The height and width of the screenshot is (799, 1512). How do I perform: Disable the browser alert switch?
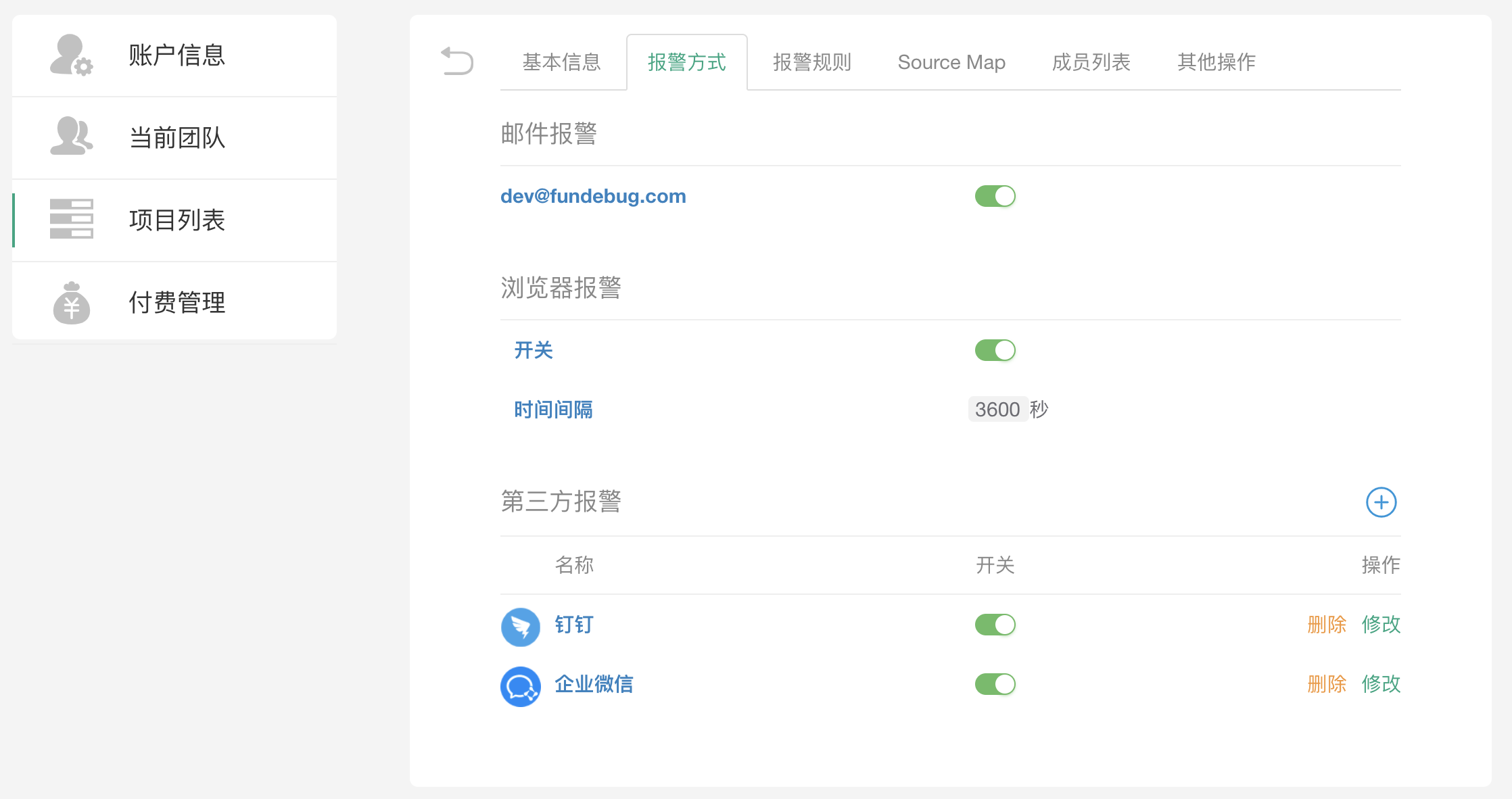[995, 350]
